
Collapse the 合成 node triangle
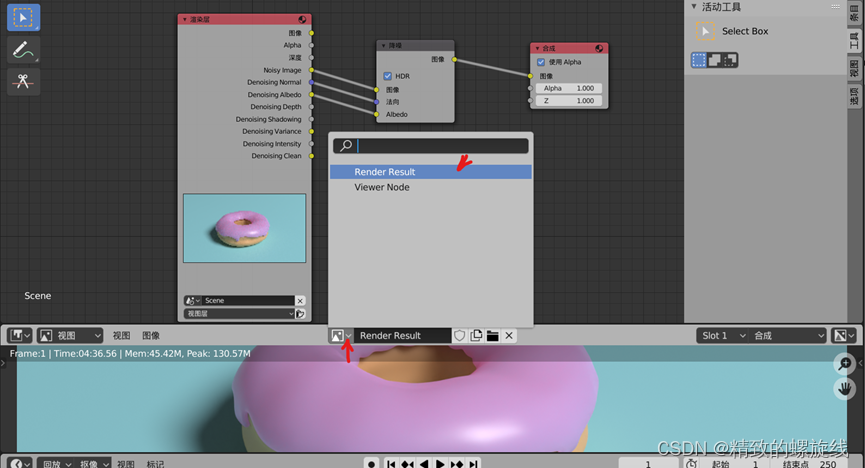coord(537,49)
